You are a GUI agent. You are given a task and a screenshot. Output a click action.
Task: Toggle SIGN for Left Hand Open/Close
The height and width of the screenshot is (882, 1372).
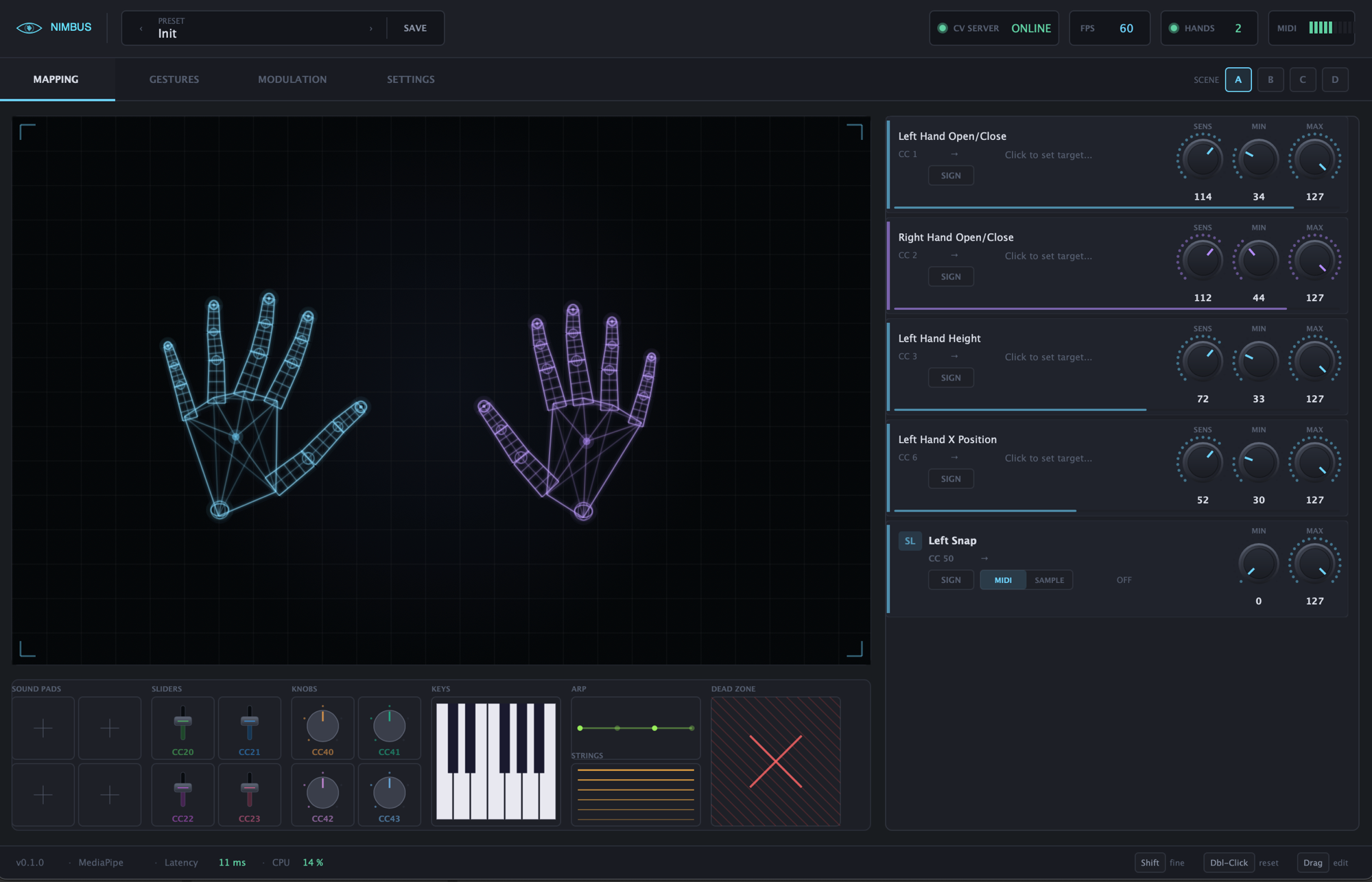click(x=951, y=176)
